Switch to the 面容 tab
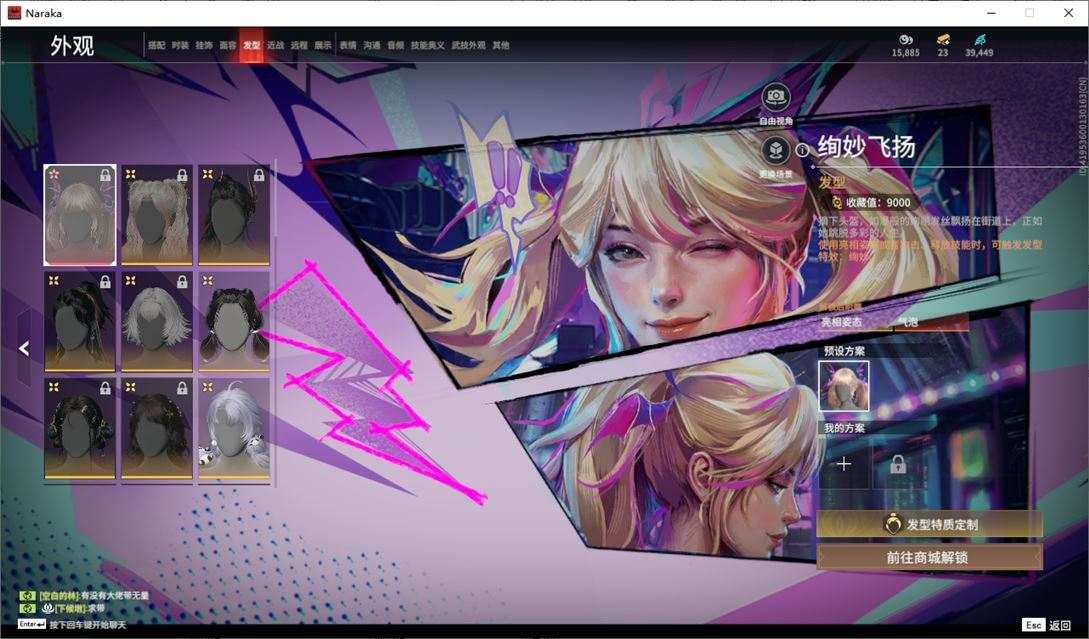 (x=228, y=45)
